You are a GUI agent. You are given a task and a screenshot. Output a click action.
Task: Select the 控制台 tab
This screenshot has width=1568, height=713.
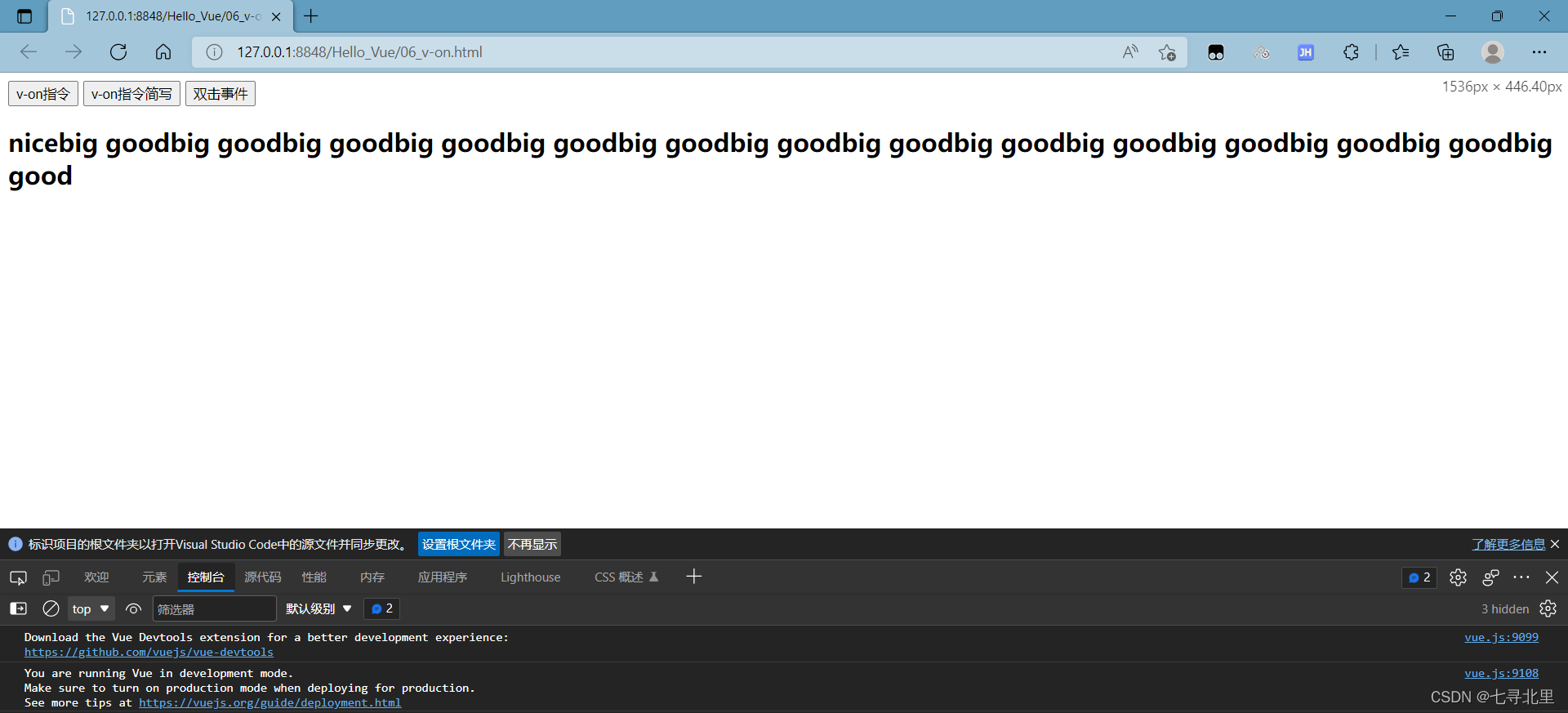(206, 577)
